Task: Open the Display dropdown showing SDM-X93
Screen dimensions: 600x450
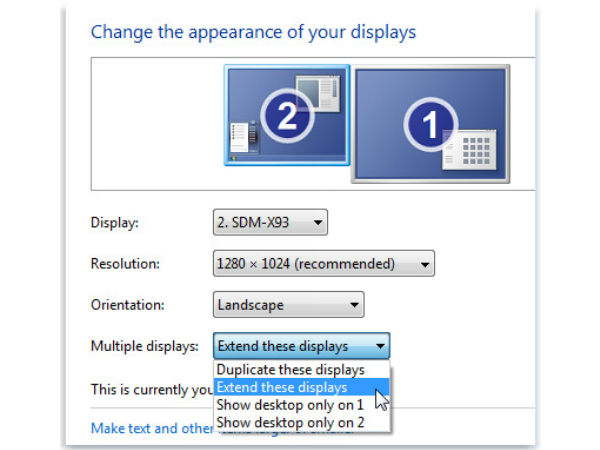Action: pyautogui.click(x=270, y=222)
